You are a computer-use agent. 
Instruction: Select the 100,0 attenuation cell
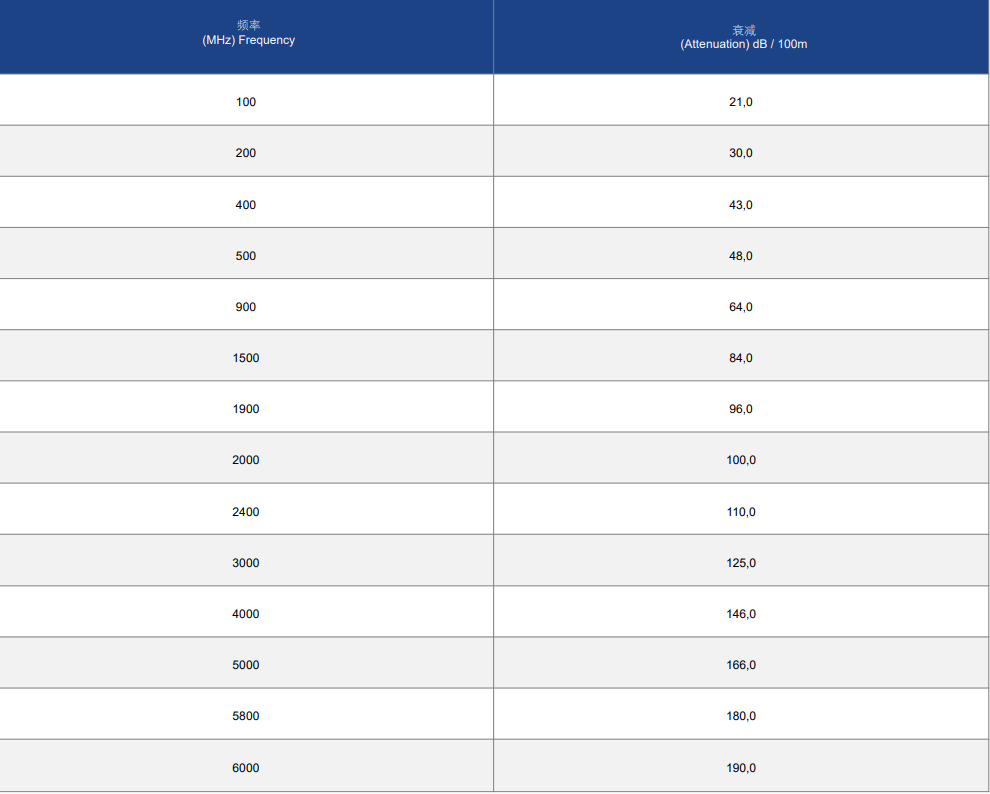click(x=741, y=458)
